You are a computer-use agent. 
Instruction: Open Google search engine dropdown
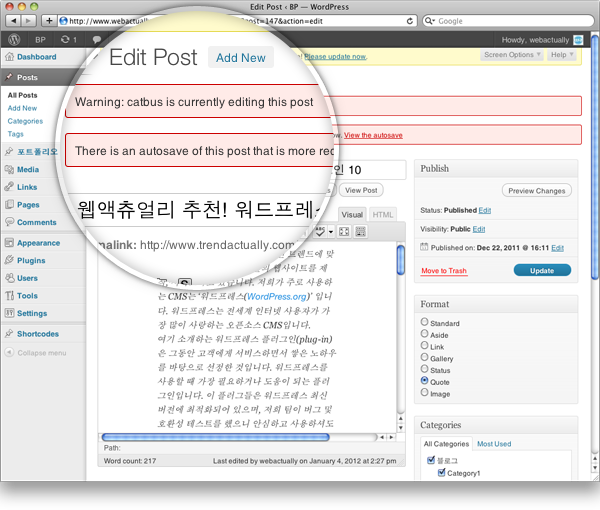(x=430, y=21)
